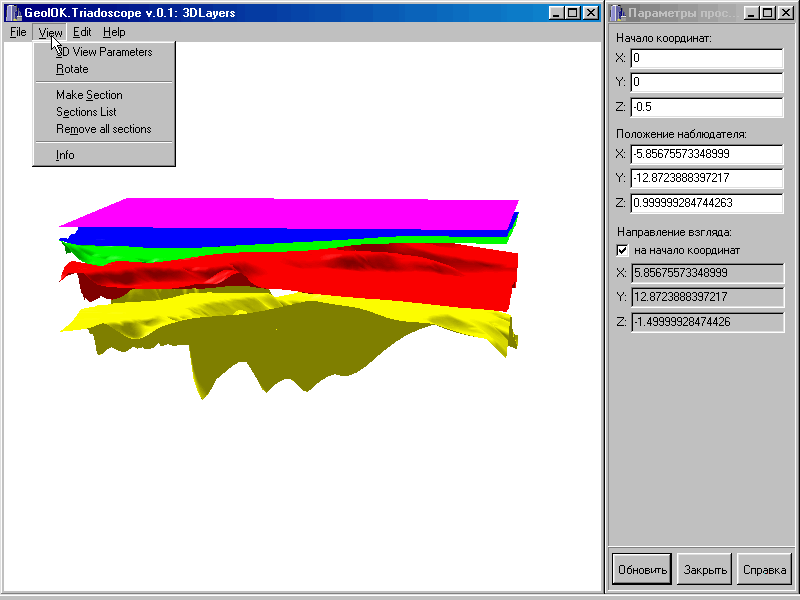This screenshot has width=800, height=600.
Task: Choose Remove all sections
Action: (x=103, y=129)
